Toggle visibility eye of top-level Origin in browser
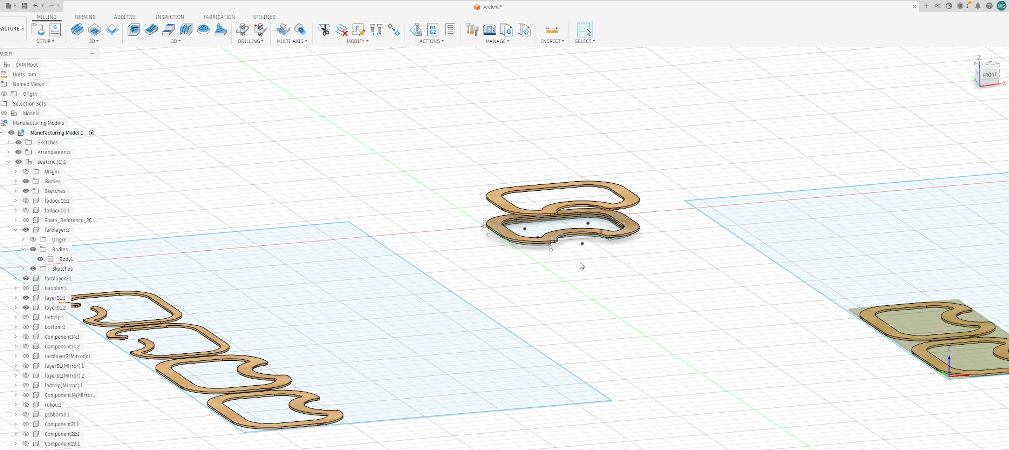The width and height of the screenshot is (1009, 450). (x=5, y=94)
